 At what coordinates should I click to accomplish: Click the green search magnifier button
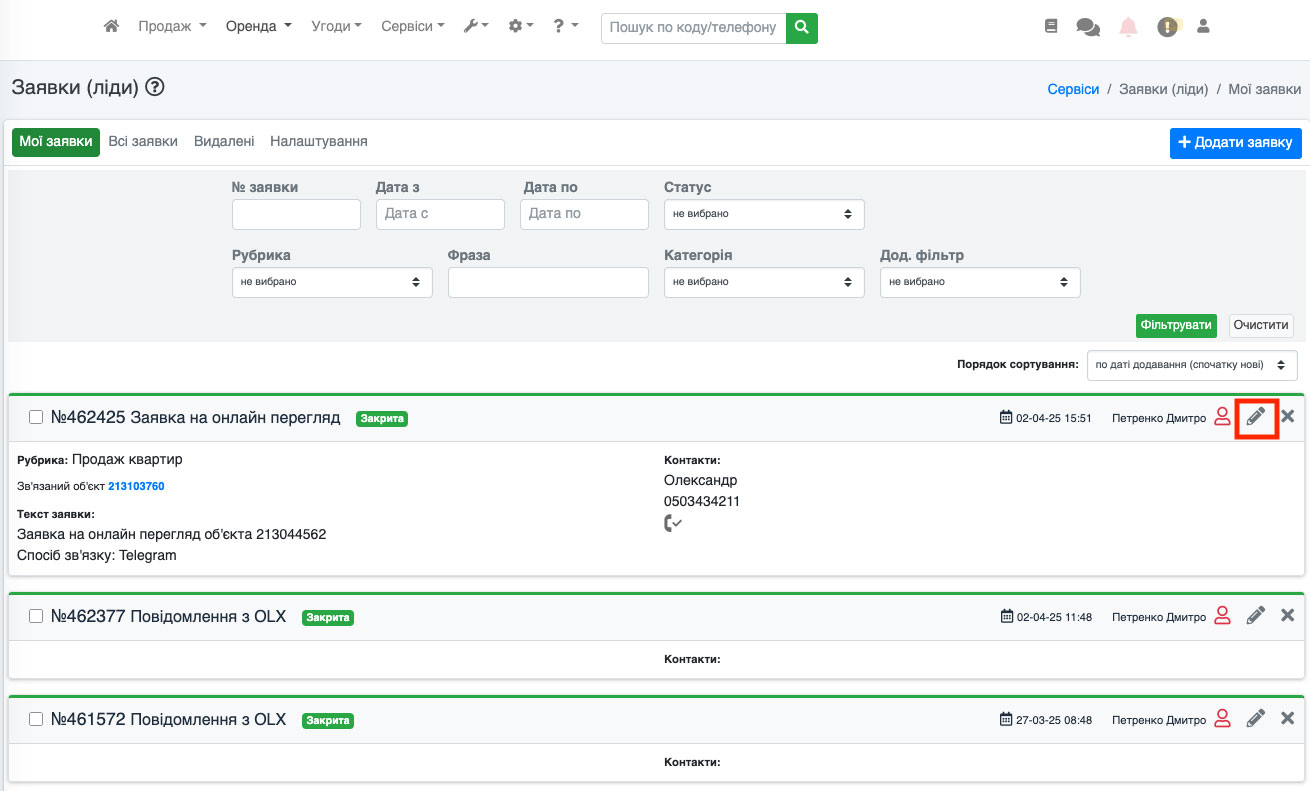point(801,28)
